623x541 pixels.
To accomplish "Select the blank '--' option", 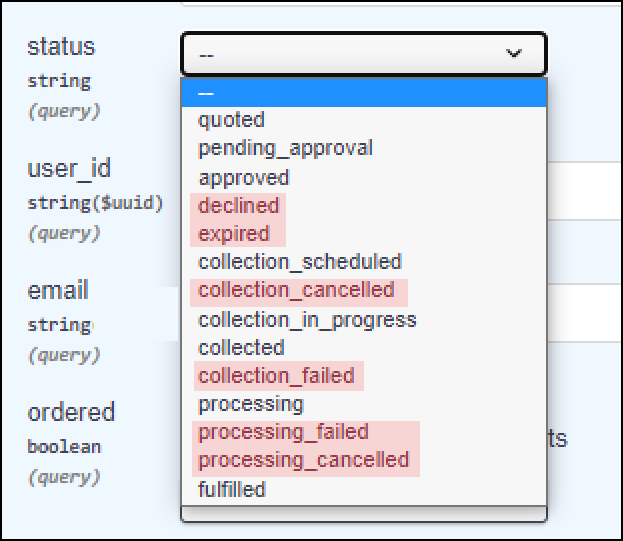I will click(x=364, y=93).
